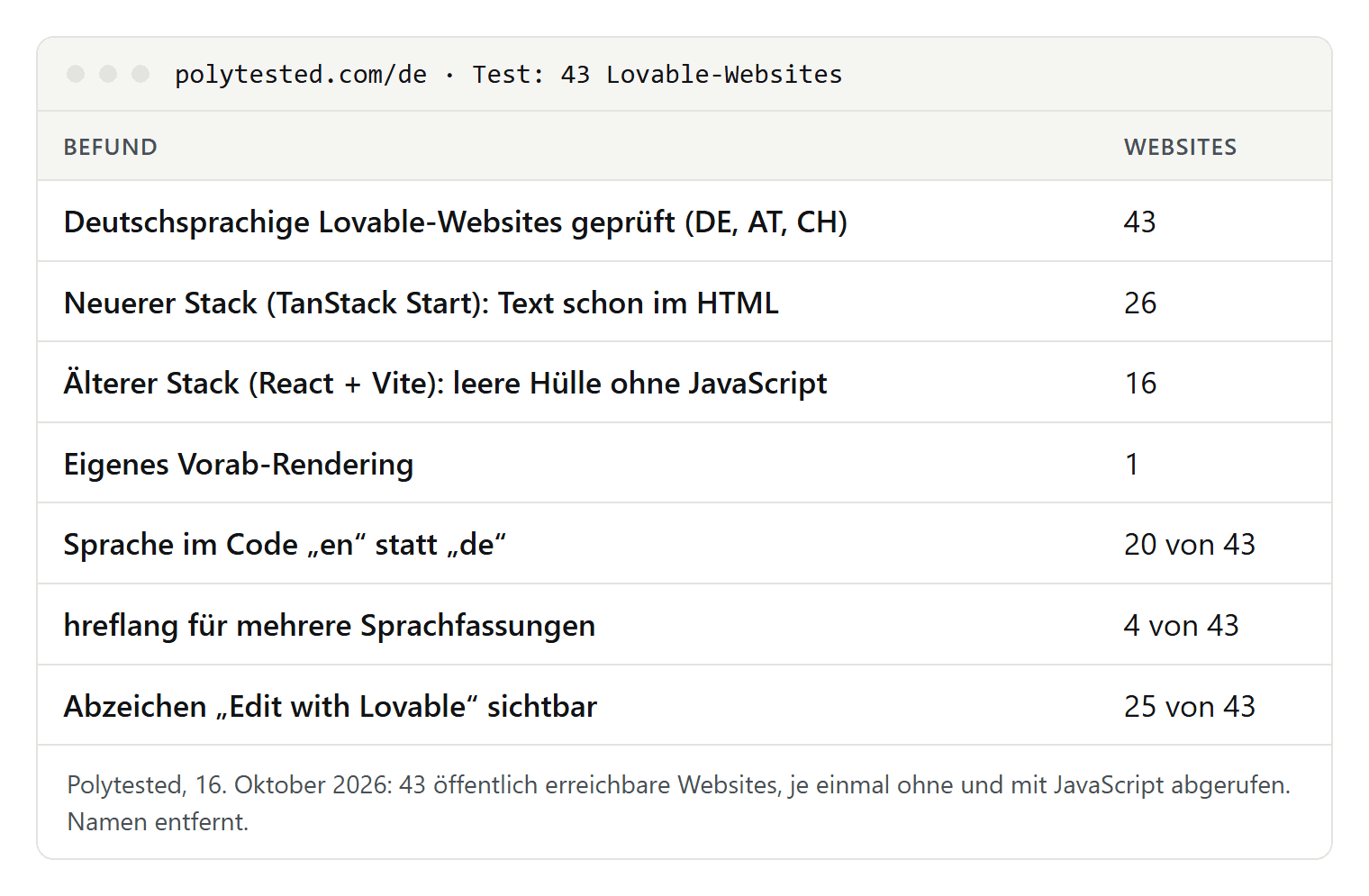Click the value 43 in first row
The image size is (1369, 896).
click(x=1139, y=222)
